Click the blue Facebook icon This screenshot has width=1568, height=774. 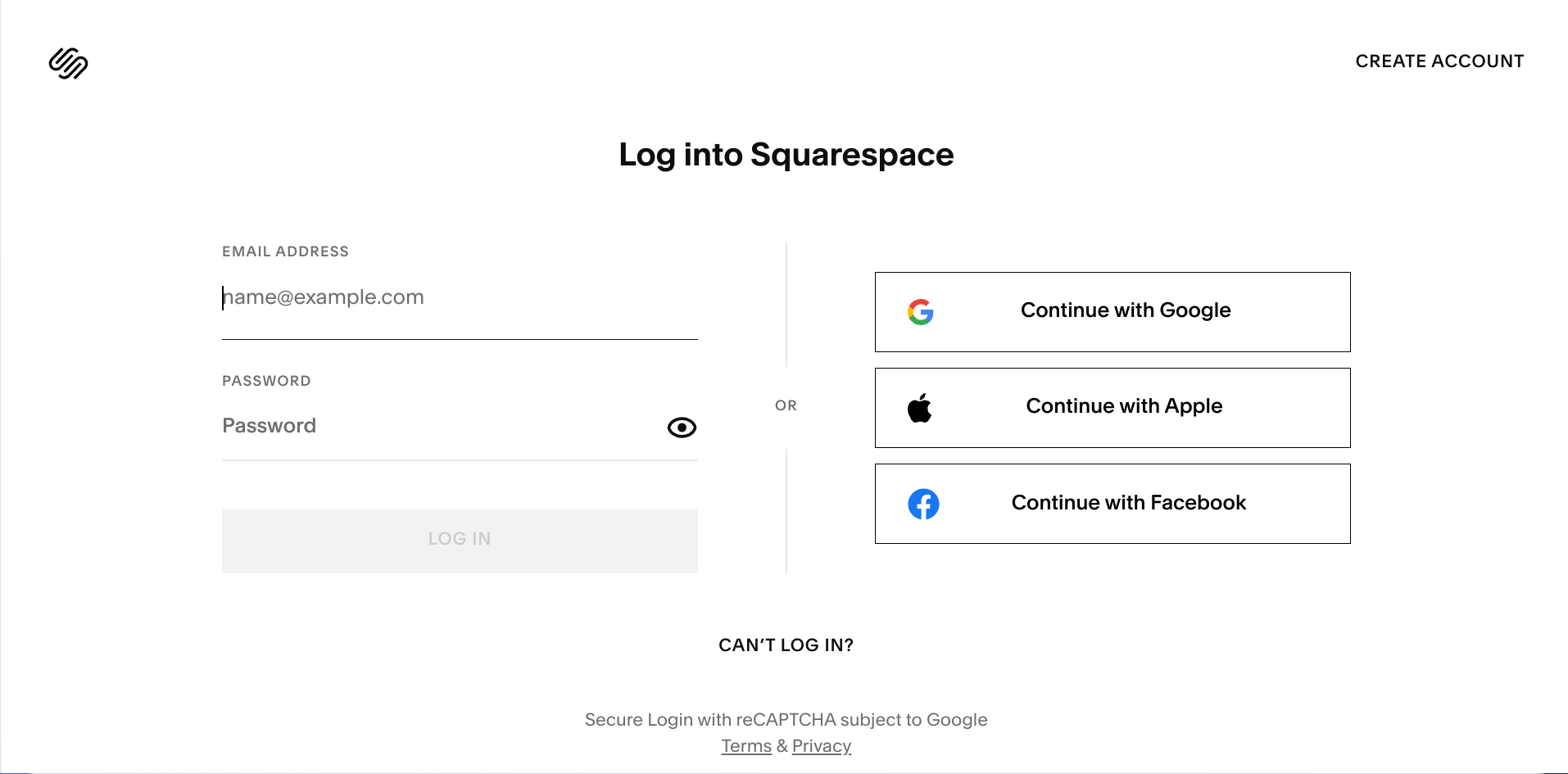tap(924, 505)
